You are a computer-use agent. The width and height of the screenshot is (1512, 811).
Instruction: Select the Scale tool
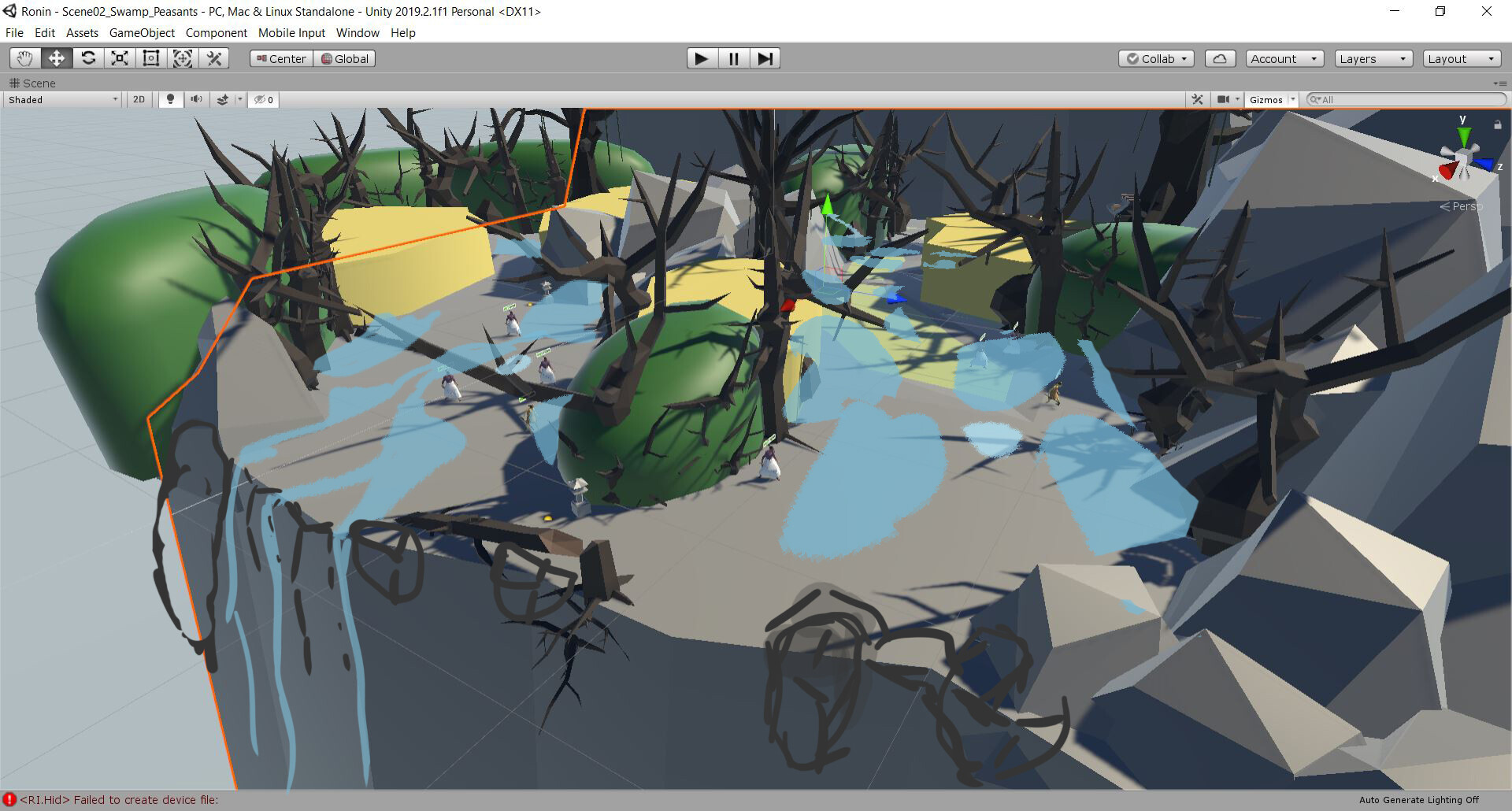(120, 58)
